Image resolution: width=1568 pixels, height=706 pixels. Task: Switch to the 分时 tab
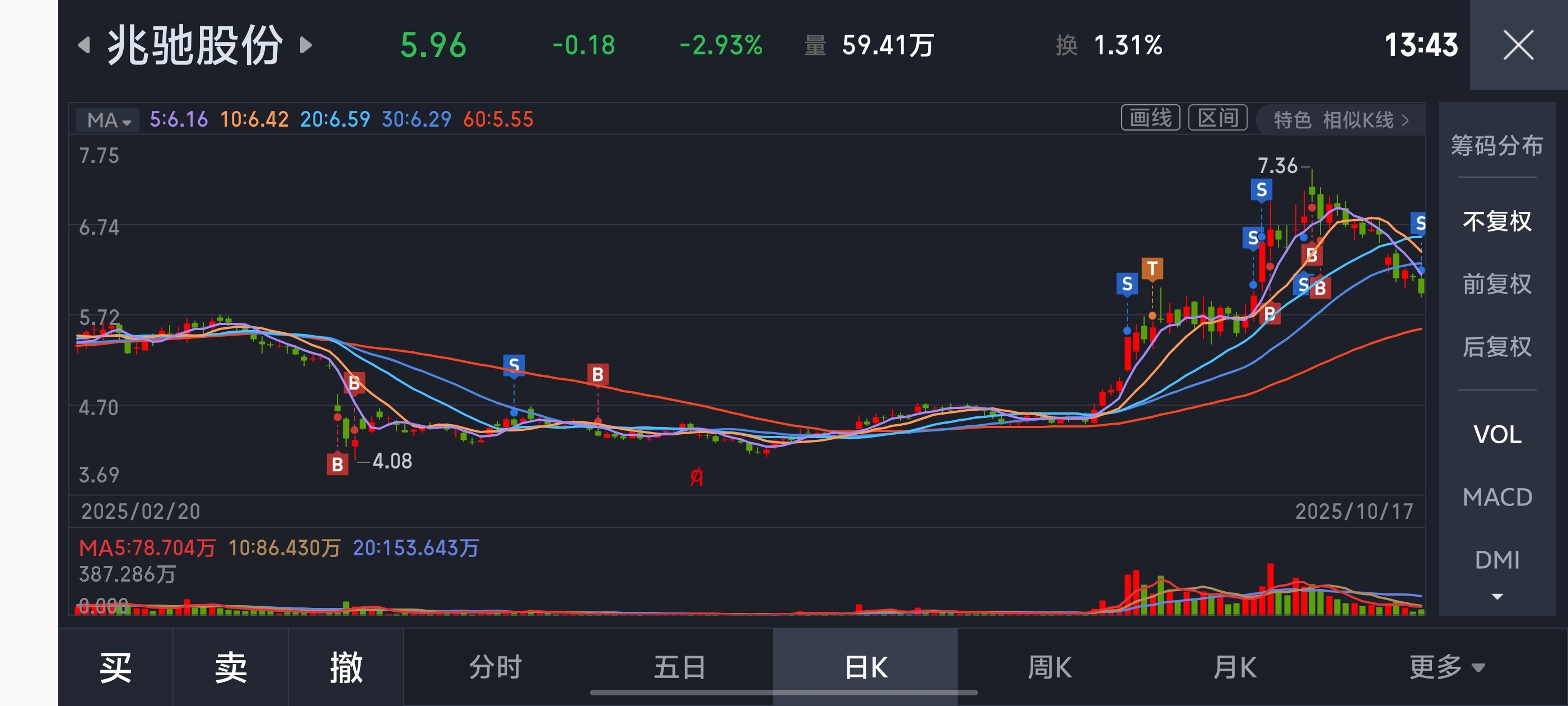point(496,667)
